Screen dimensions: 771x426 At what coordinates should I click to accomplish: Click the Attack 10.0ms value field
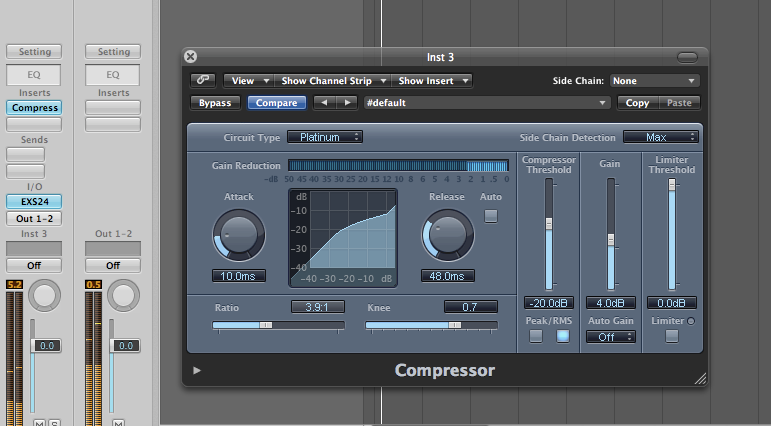pyautogui.click(x=239, y=276)
